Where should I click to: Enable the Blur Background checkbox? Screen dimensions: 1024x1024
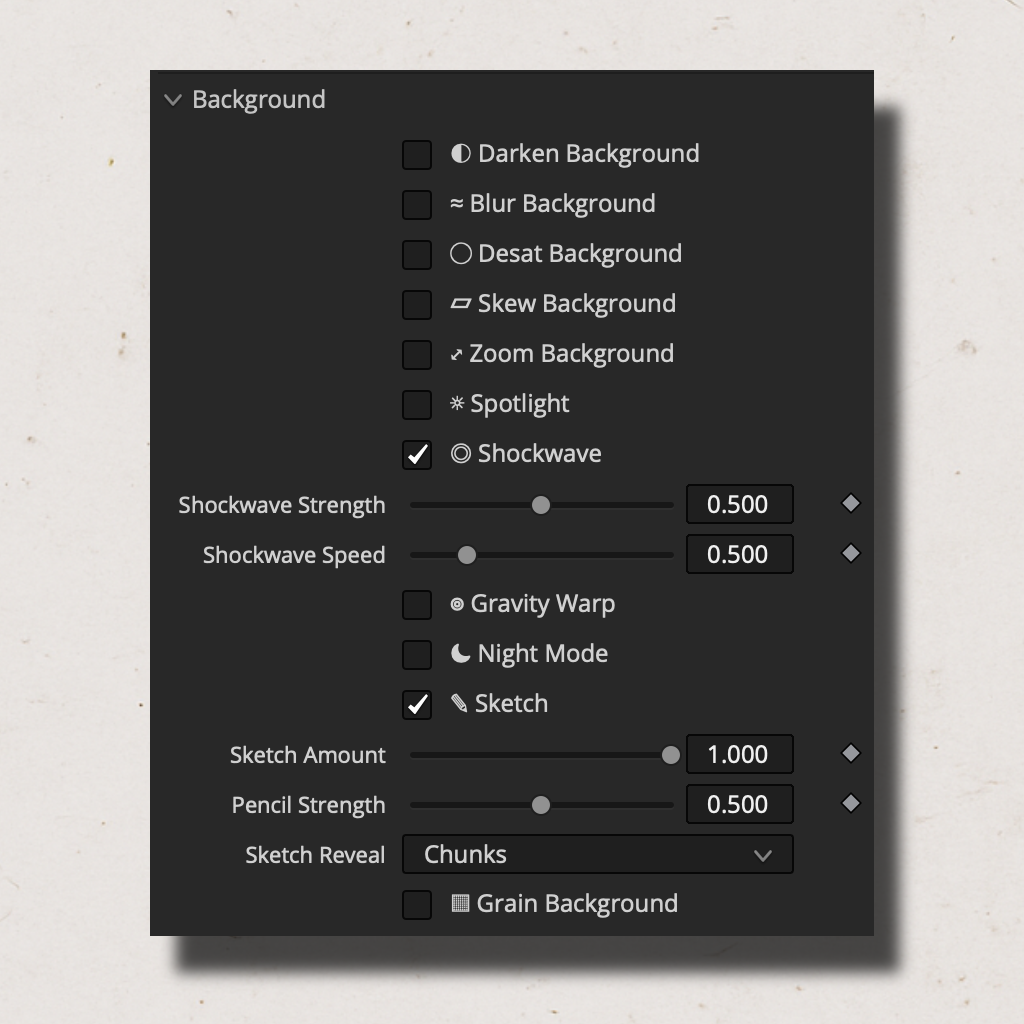pyautogui.click(x=417, y=205)
